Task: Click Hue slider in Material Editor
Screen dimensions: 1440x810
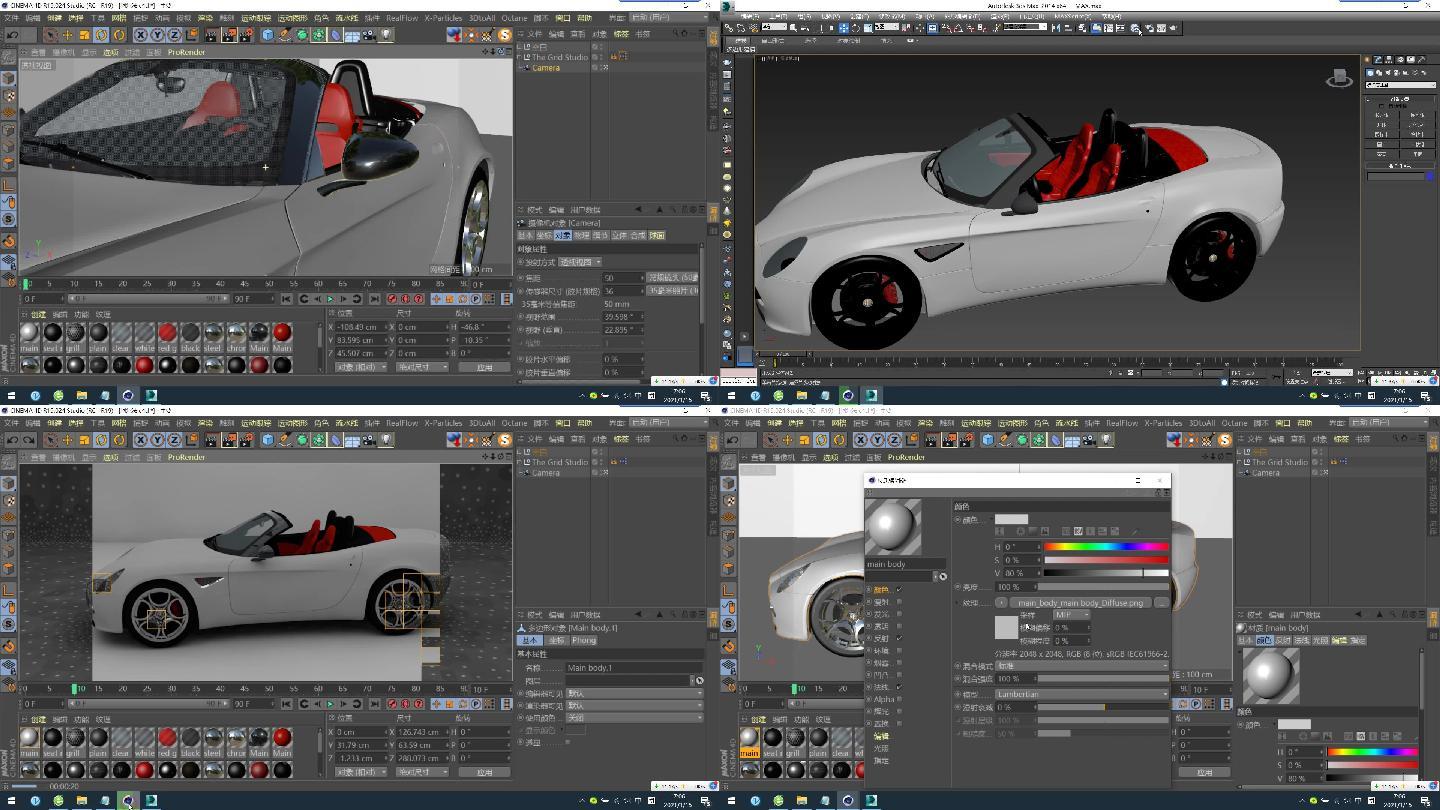Action: click(1106, 547)
